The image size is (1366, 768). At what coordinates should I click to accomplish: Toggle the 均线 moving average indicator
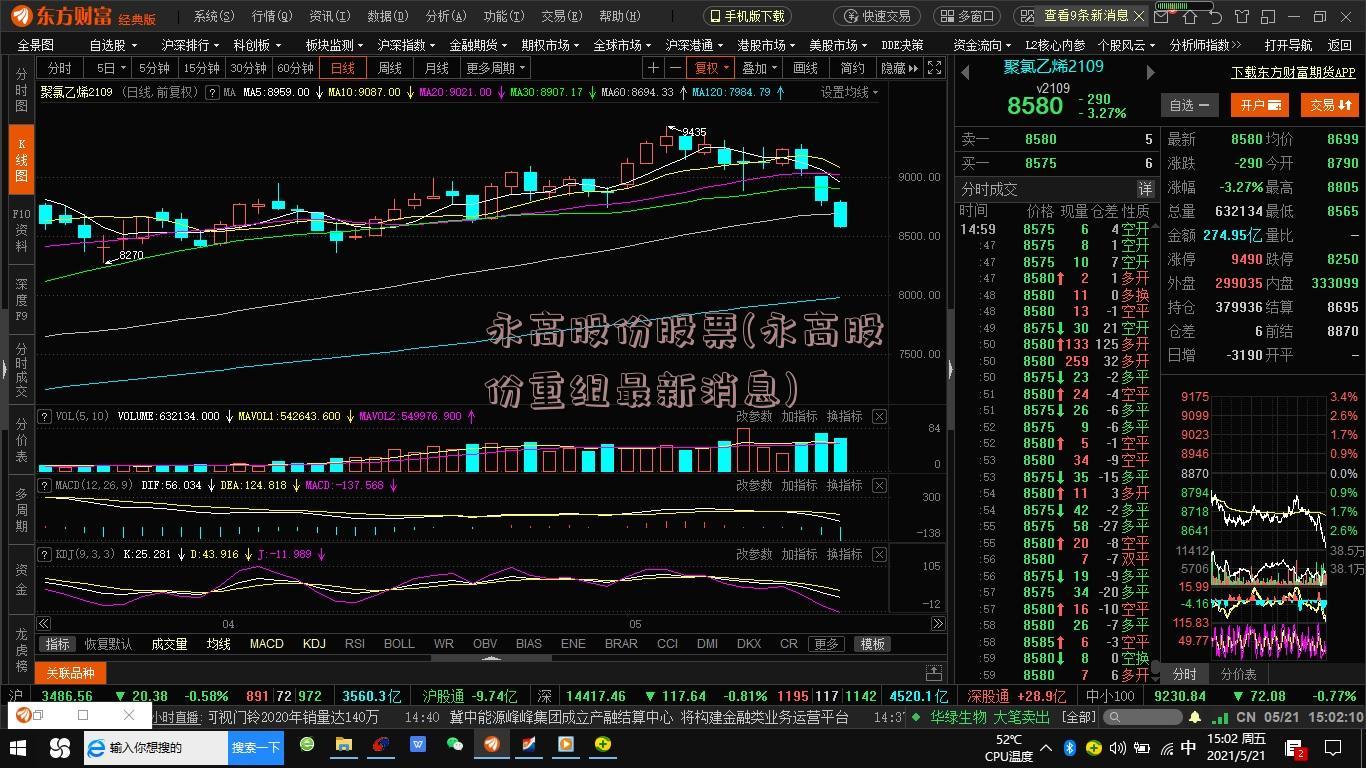218,644
